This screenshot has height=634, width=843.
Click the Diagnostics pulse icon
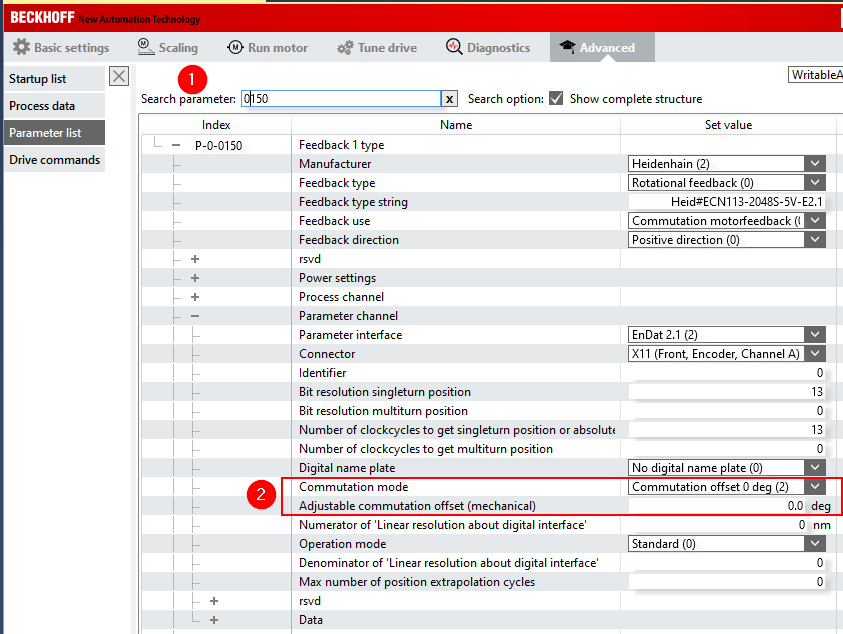454,47
